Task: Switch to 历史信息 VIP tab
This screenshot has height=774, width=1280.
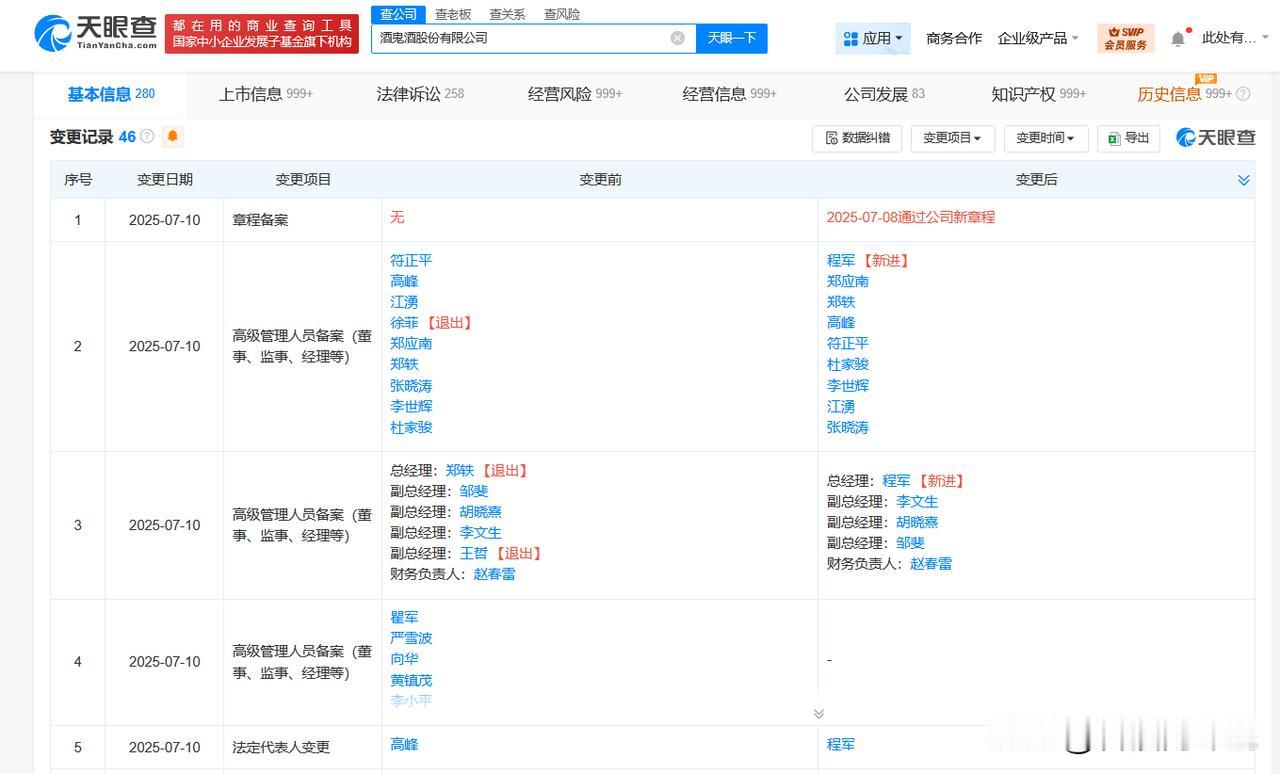Action: [x=1184, y=94]
